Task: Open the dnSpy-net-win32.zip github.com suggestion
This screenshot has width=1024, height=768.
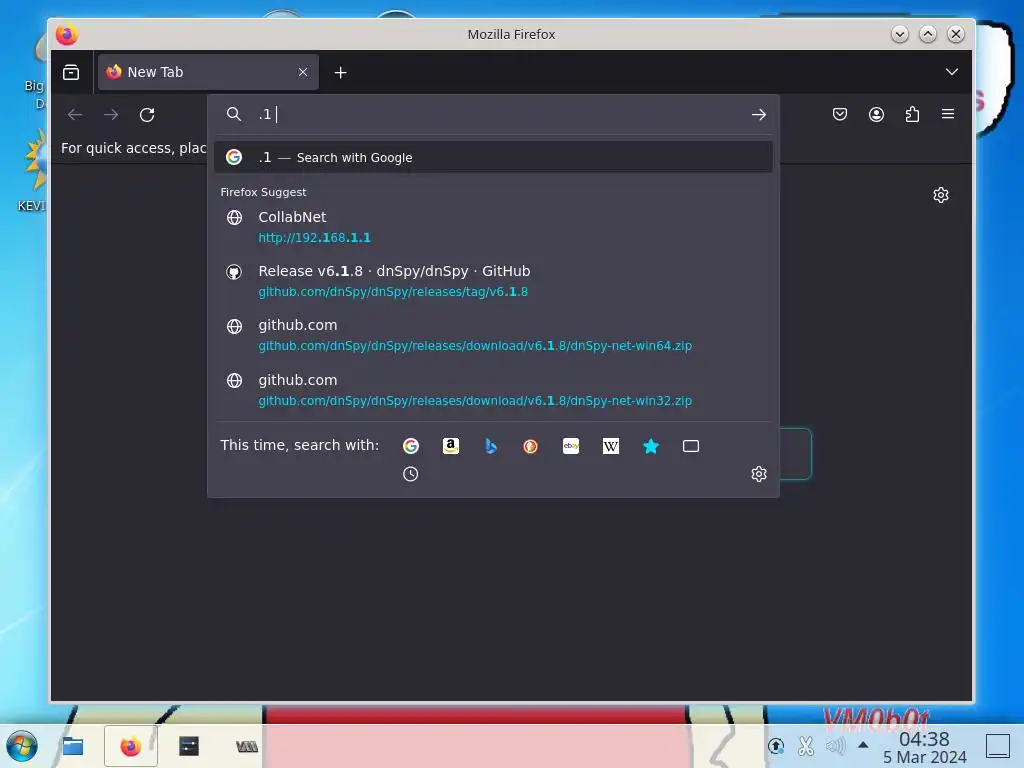Action: [493, 390]
